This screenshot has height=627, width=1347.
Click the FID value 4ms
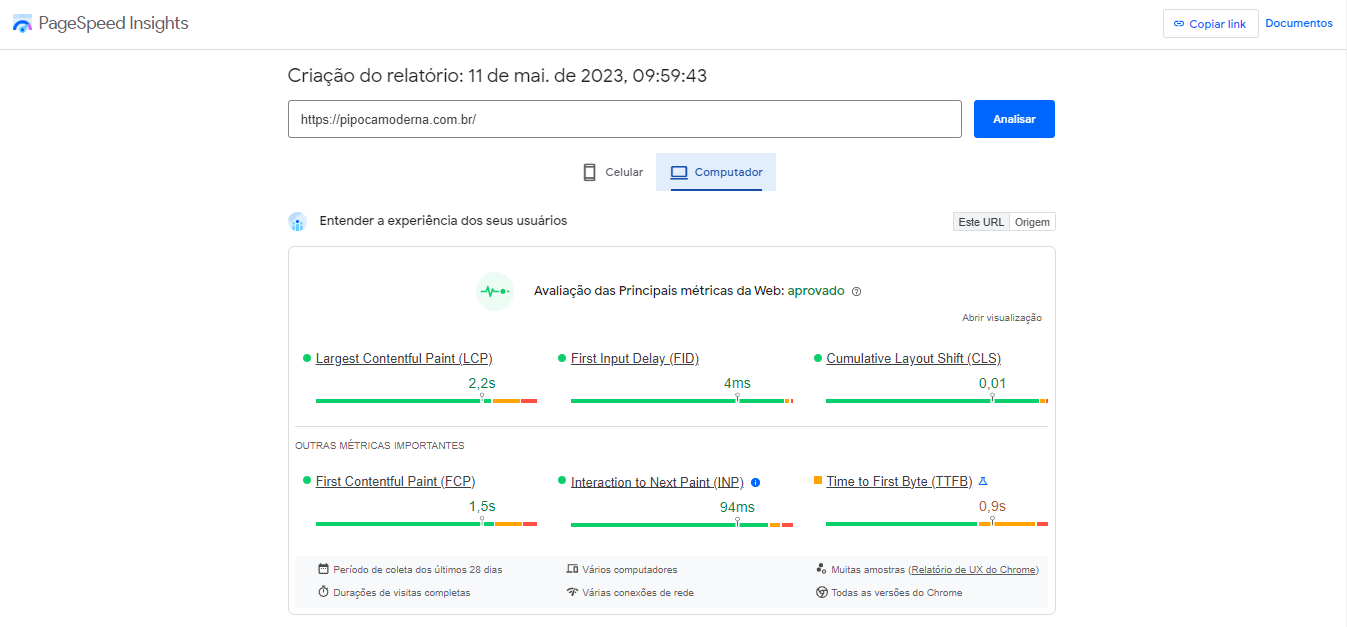(x=737, y=383)
